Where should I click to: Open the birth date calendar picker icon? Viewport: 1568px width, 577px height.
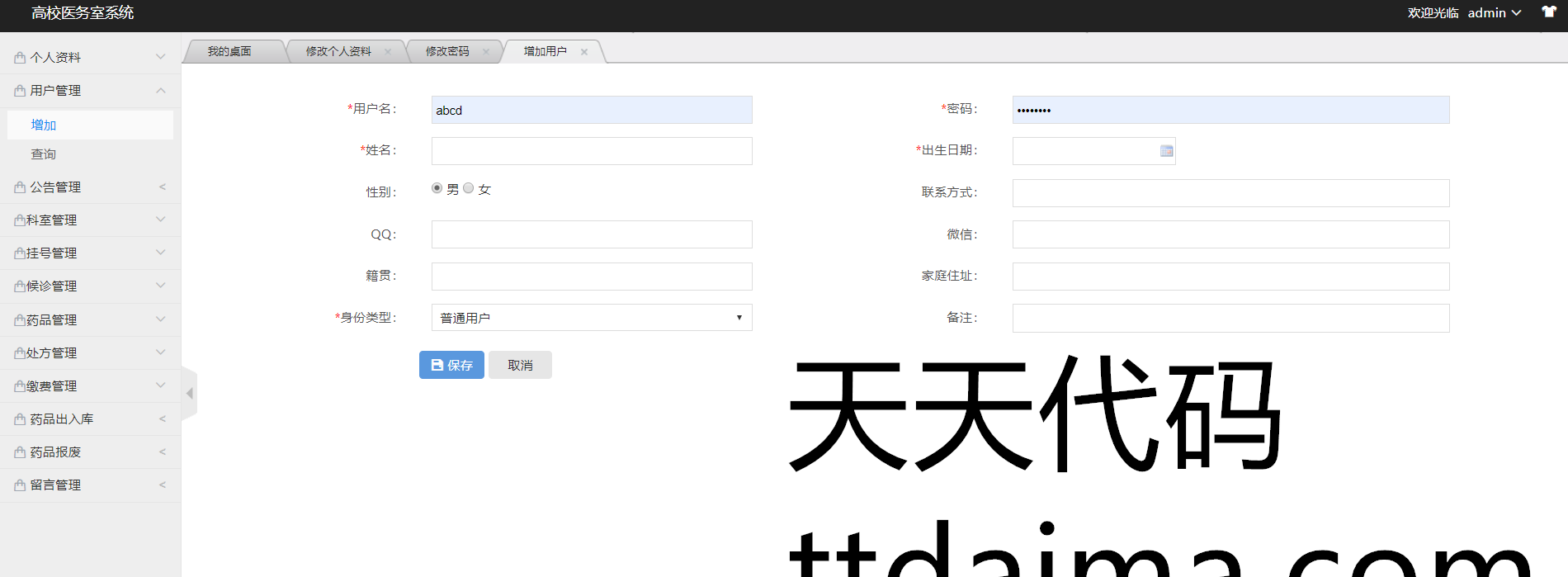point(1166,151)
